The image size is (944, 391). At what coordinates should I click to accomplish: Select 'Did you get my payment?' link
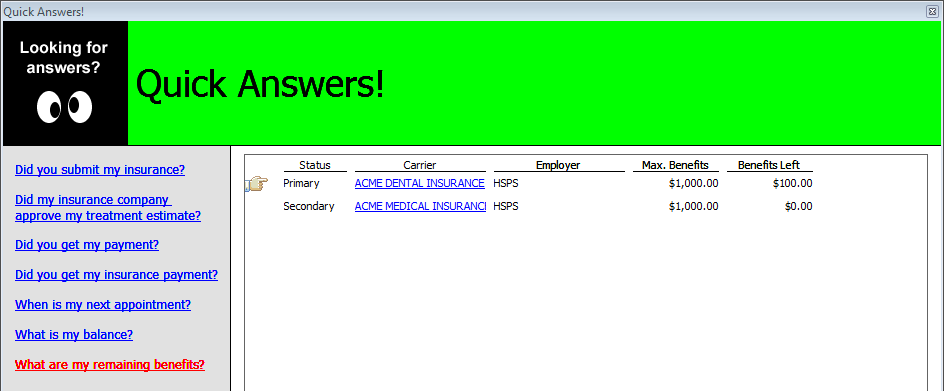[x=87, y=245]
